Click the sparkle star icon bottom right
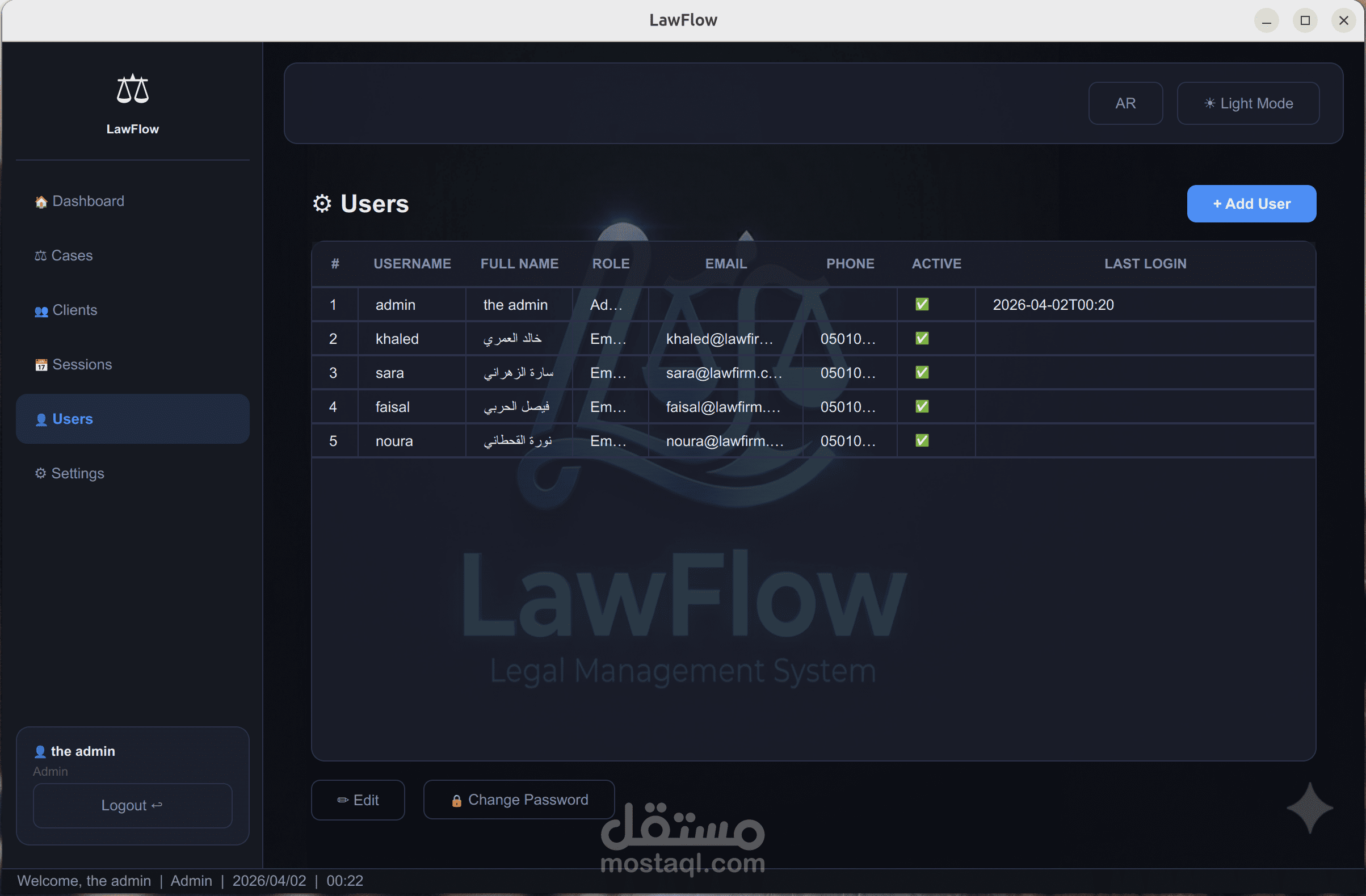This screenshot has height=896, width=1366. [x=1309, y=808]
